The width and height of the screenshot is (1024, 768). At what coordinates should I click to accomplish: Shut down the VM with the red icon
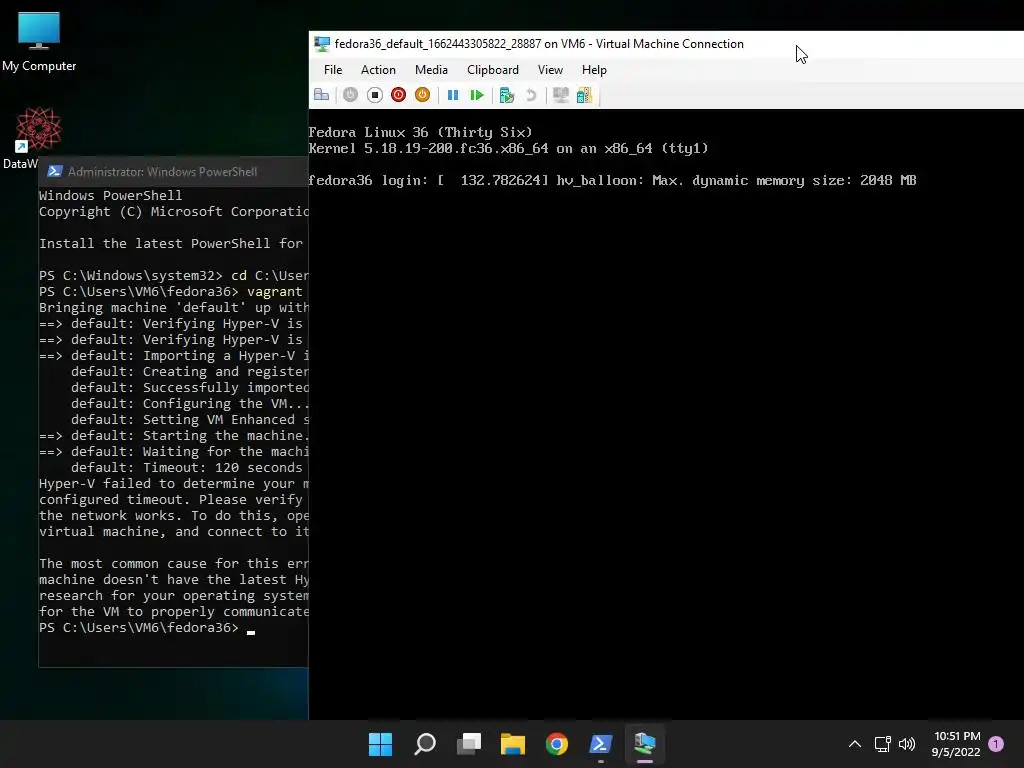tap(398, 95)
